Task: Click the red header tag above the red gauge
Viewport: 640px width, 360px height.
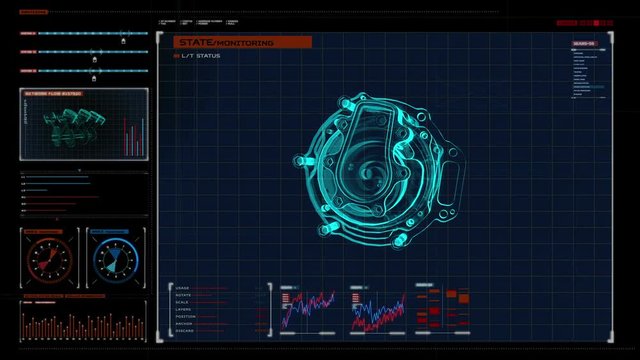Action: click(x=43, y=232)
